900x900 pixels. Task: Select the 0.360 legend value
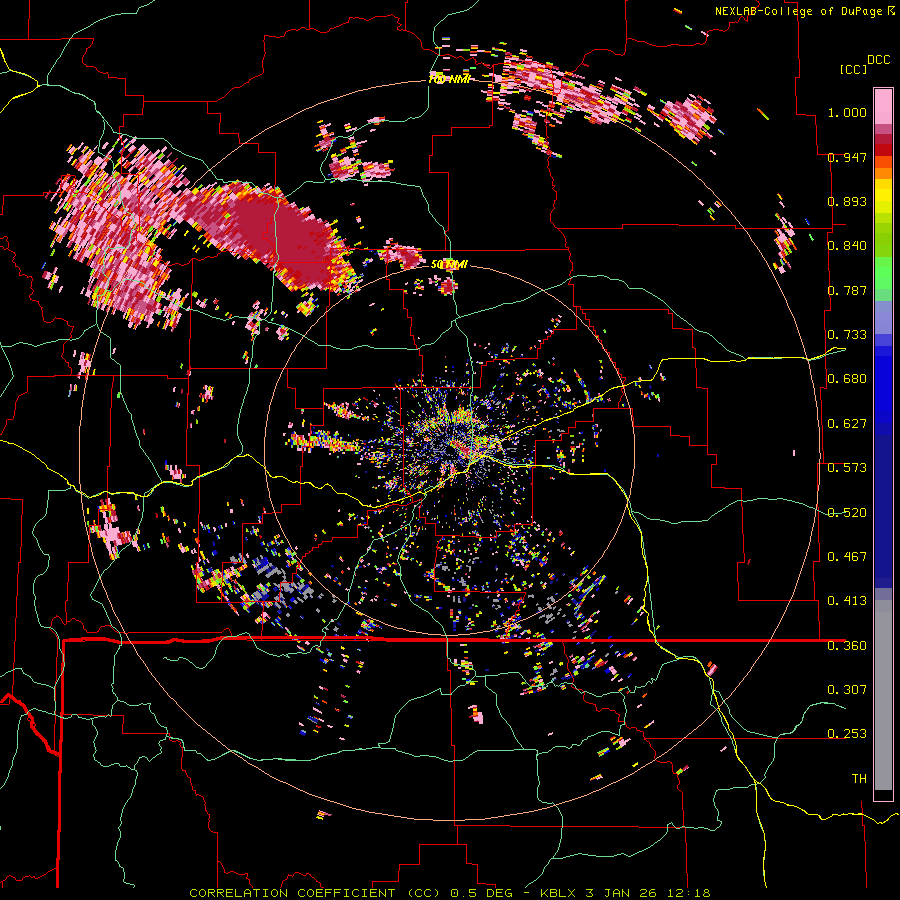click(847, 646)
